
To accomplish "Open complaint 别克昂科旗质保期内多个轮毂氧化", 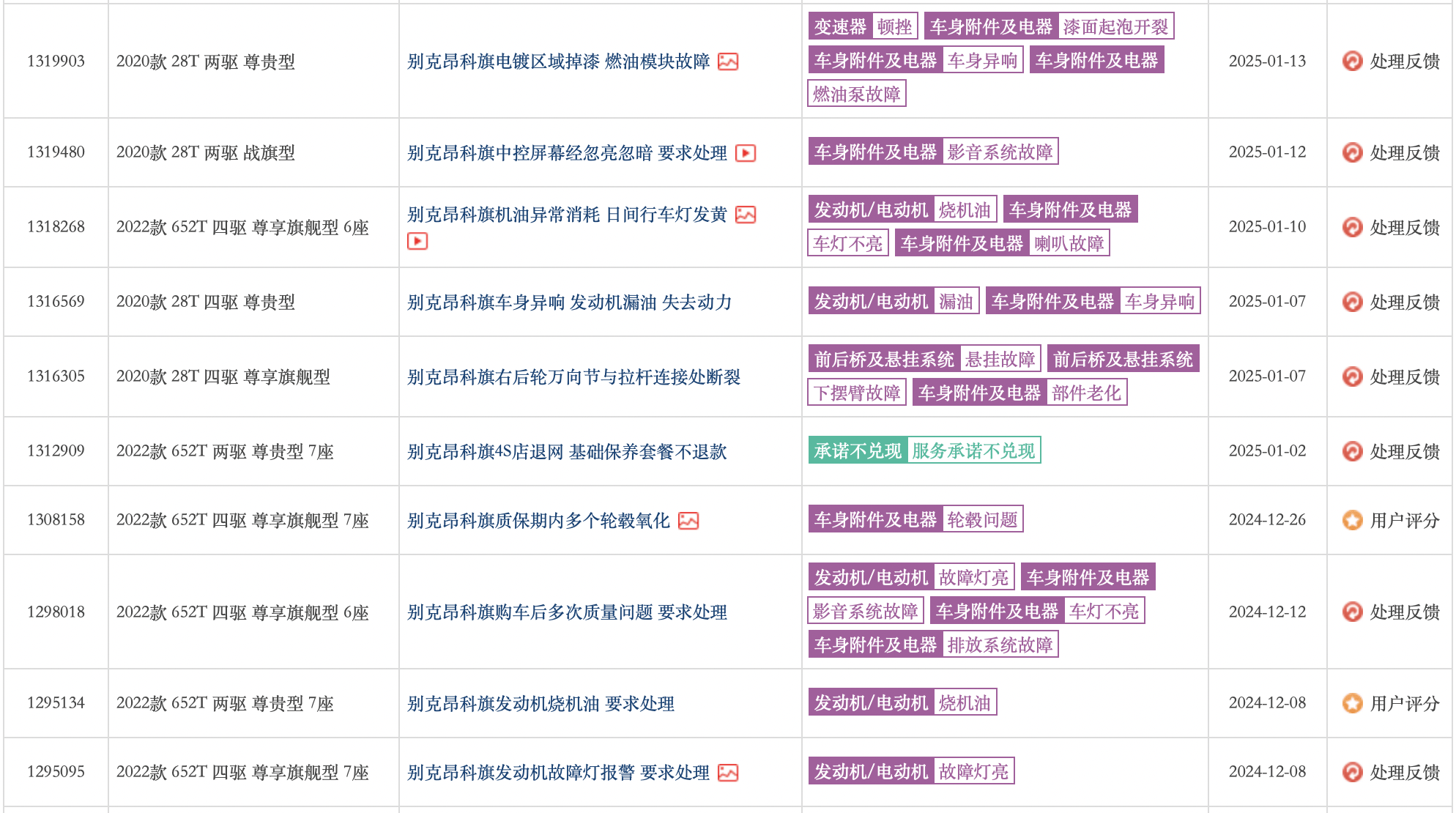I will coord(538,521).
